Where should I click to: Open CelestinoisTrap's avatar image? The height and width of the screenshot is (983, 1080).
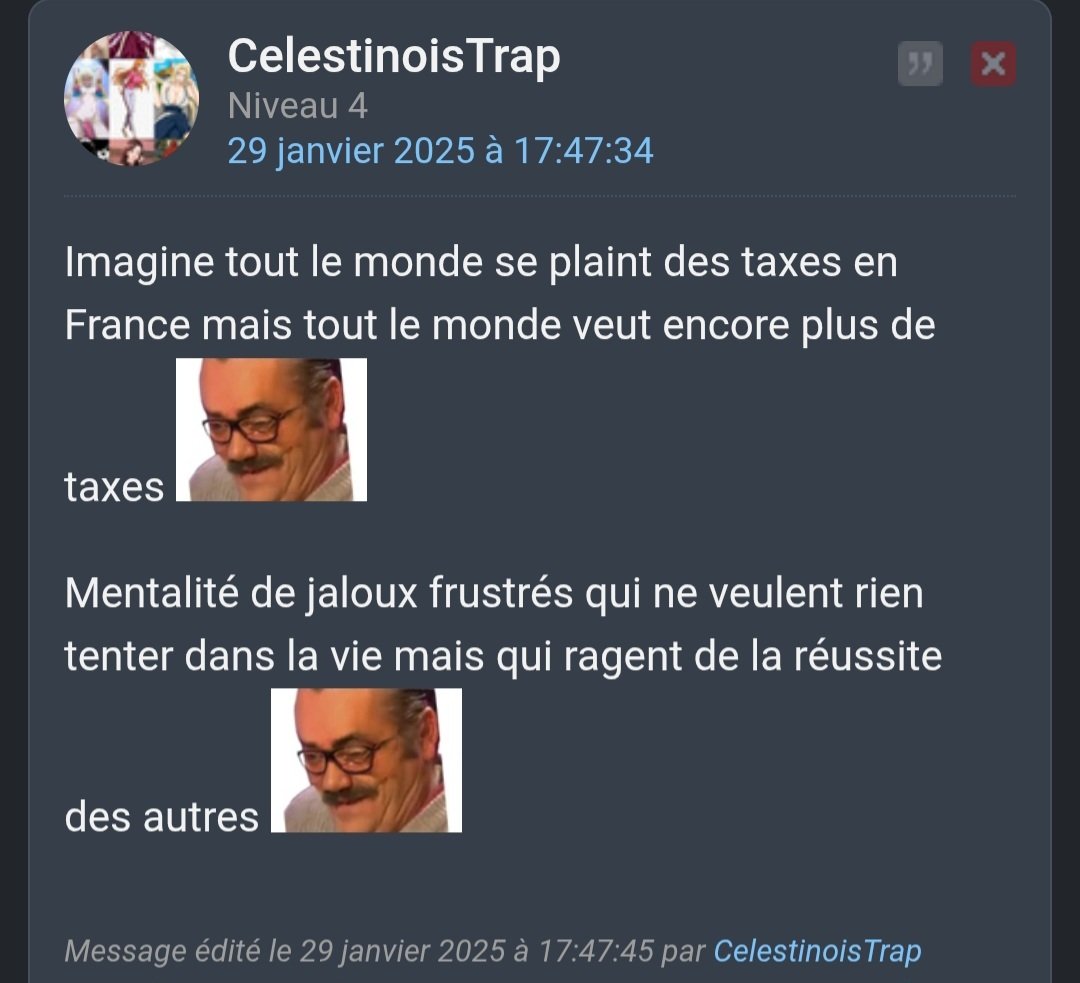coord(132,99)
